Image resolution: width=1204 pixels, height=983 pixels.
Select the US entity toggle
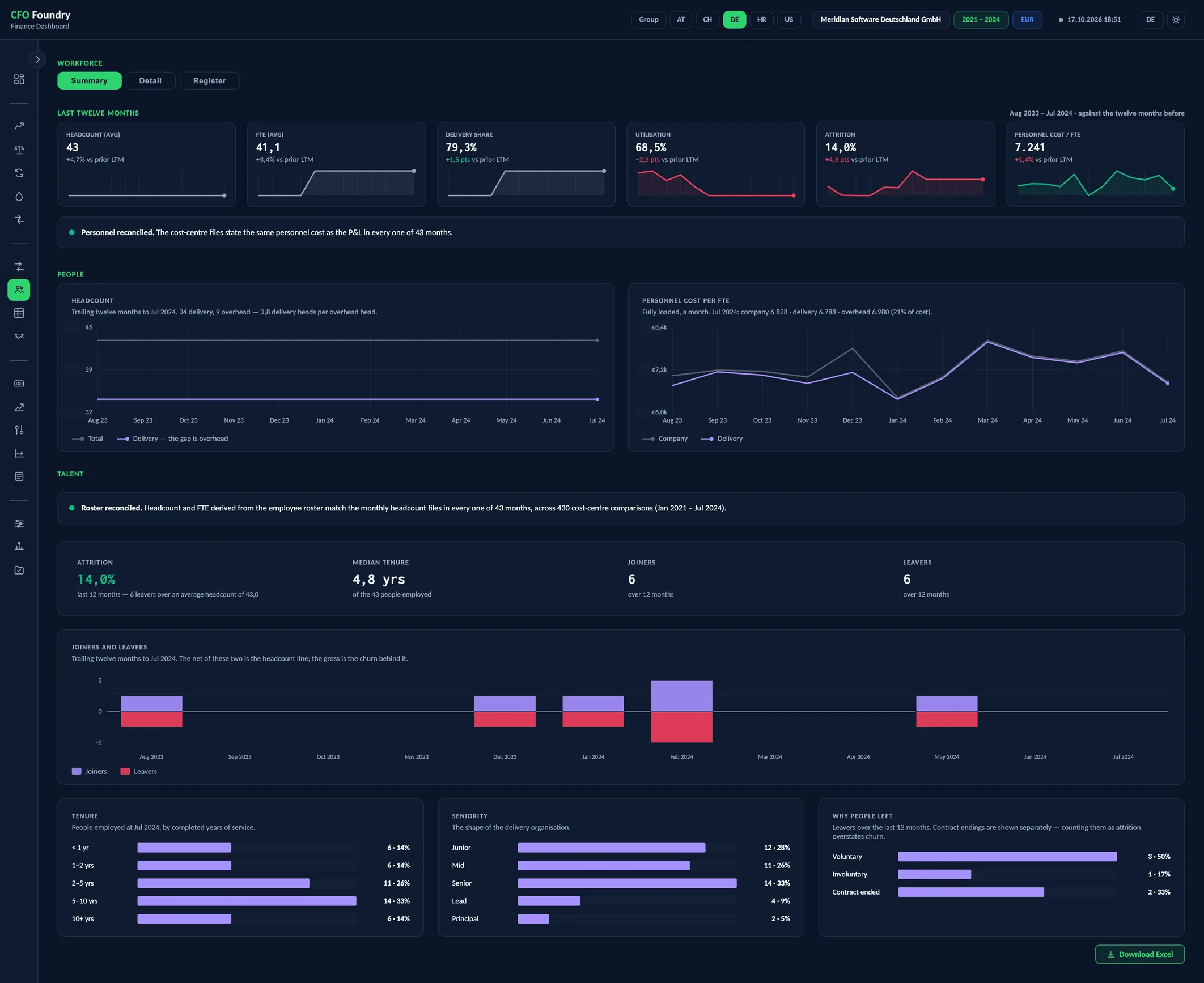point(789,20)
